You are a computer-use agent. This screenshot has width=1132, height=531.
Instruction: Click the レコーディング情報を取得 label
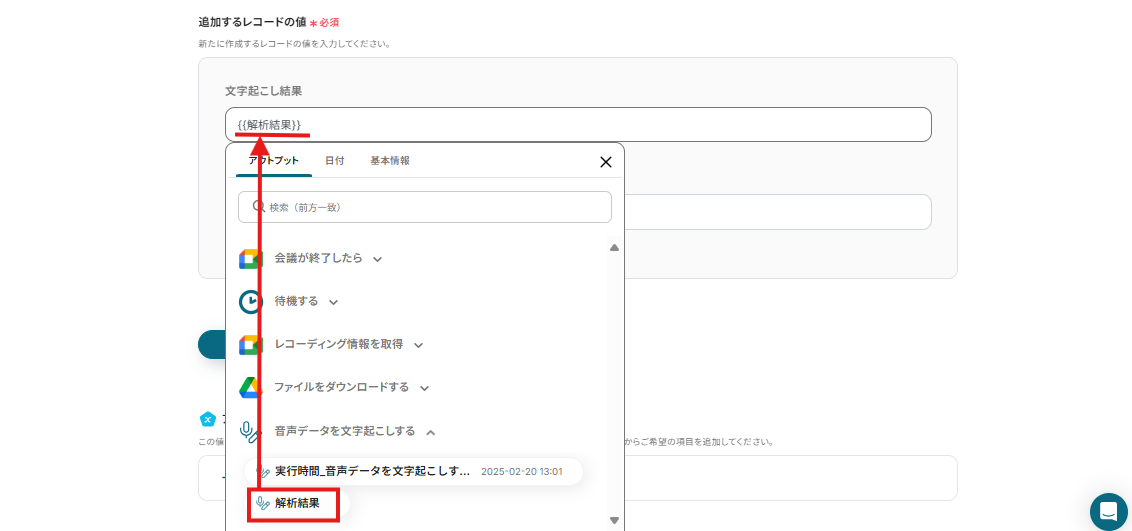point(339,344)
